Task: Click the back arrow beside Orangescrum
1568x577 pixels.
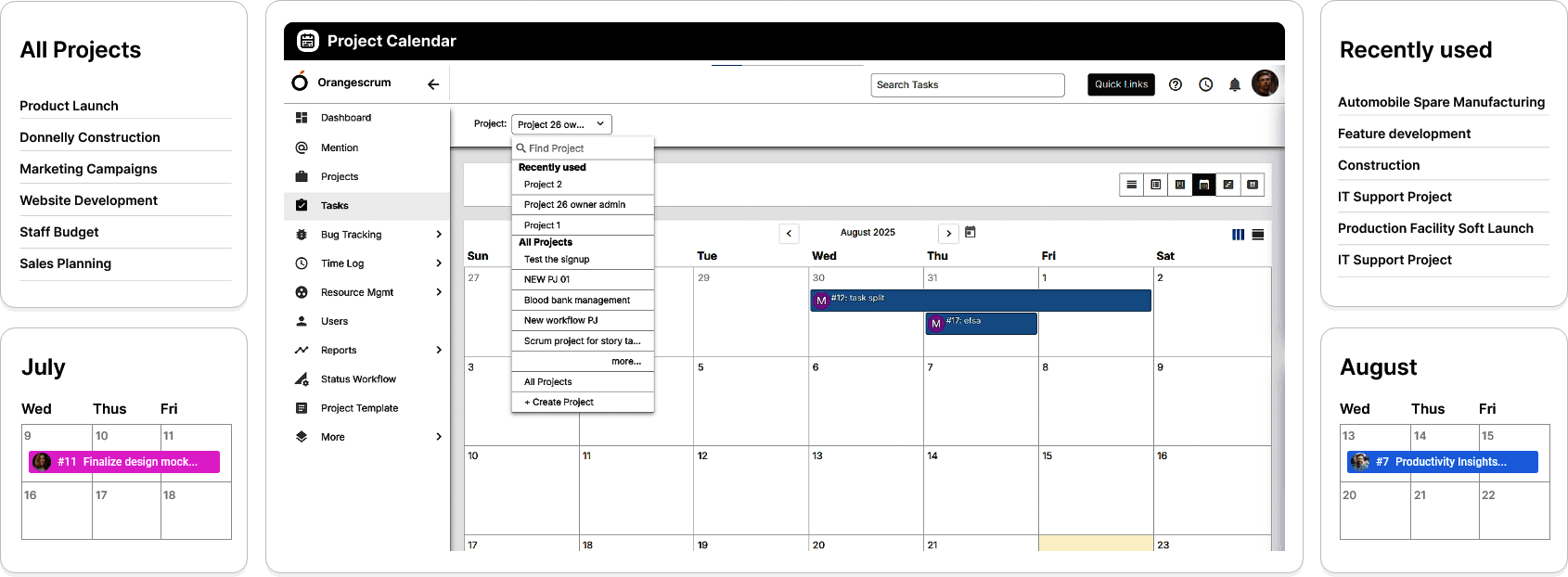Action: (x=433, y=83)
